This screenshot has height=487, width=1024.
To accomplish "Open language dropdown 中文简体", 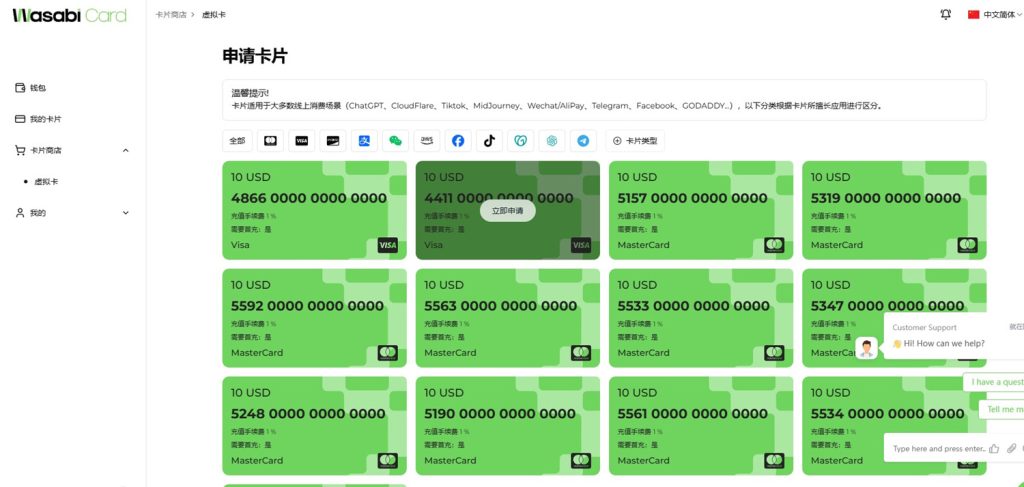I will click(995, 15).
